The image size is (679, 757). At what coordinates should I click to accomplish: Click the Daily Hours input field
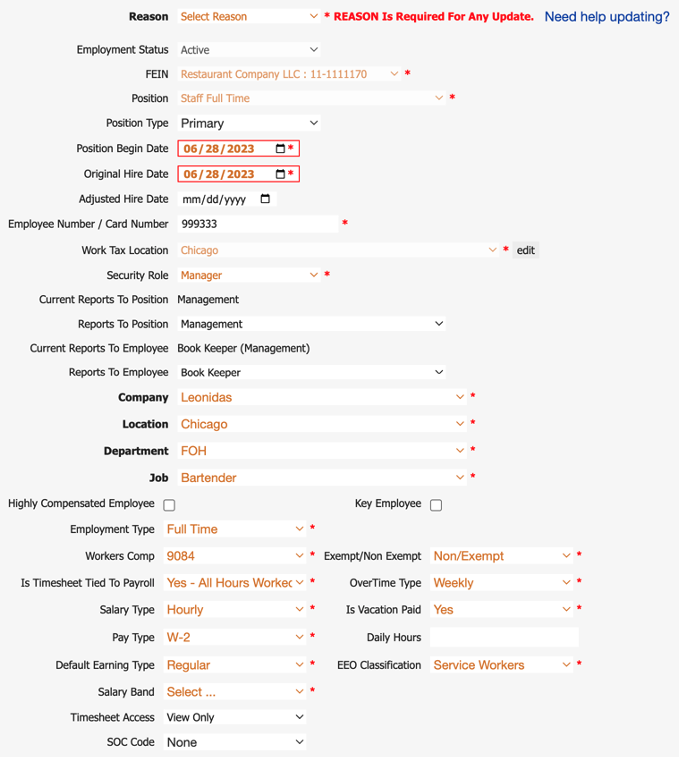pos(504,637)
